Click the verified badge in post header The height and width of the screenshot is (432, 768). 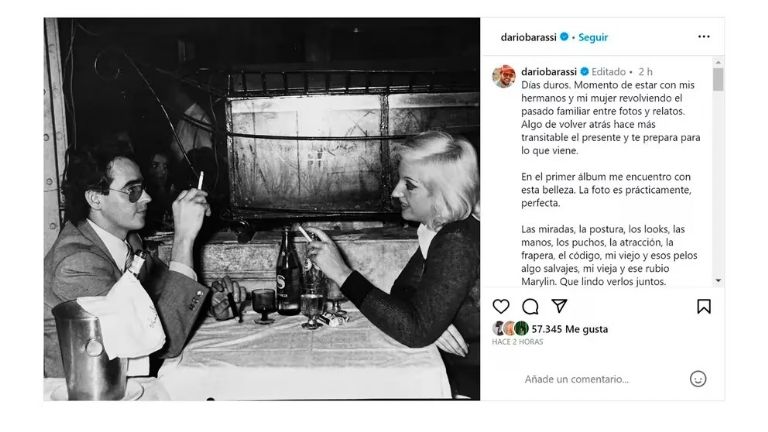click(x=564, y=37)
